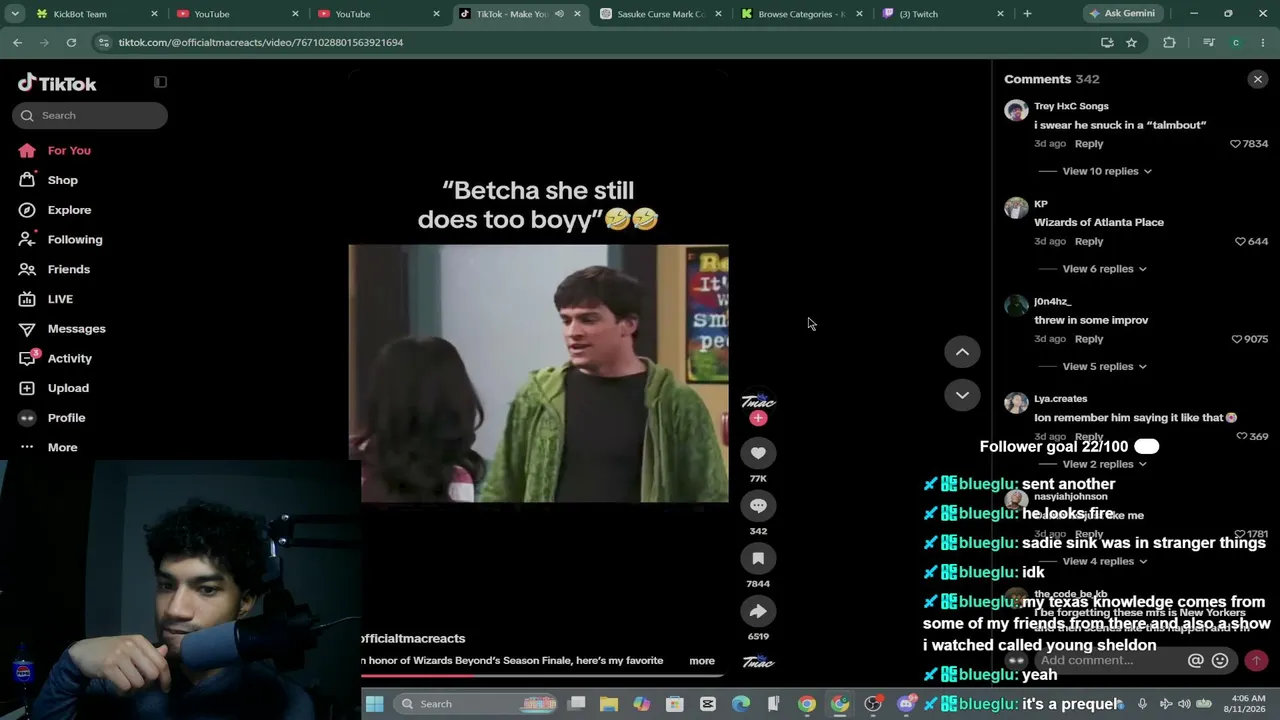Open the video comments bubble icon
The image size is (1280, 720).
[758, 506]
